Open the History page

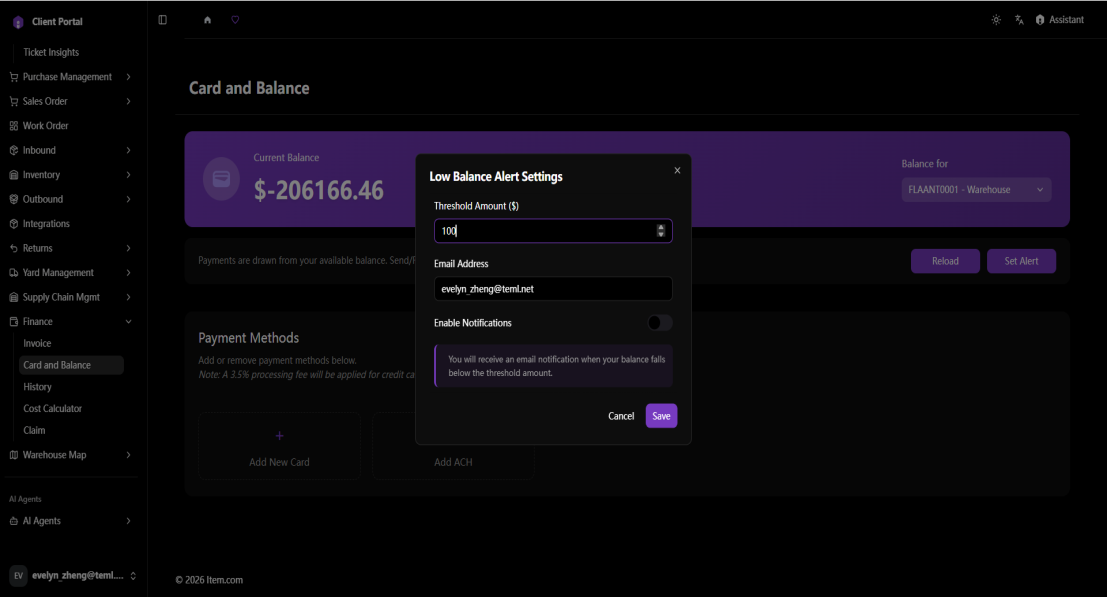(37, 387)
